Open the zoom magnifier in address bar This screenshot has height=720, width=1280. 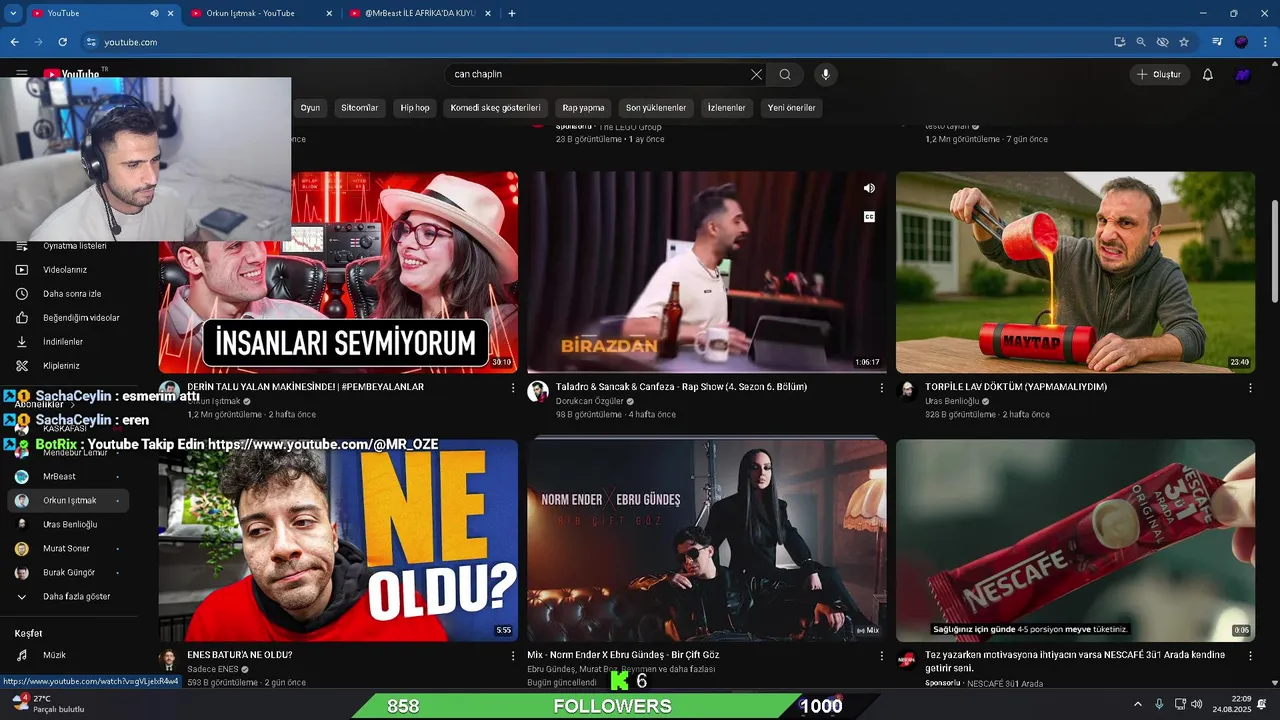[1141, 42]
